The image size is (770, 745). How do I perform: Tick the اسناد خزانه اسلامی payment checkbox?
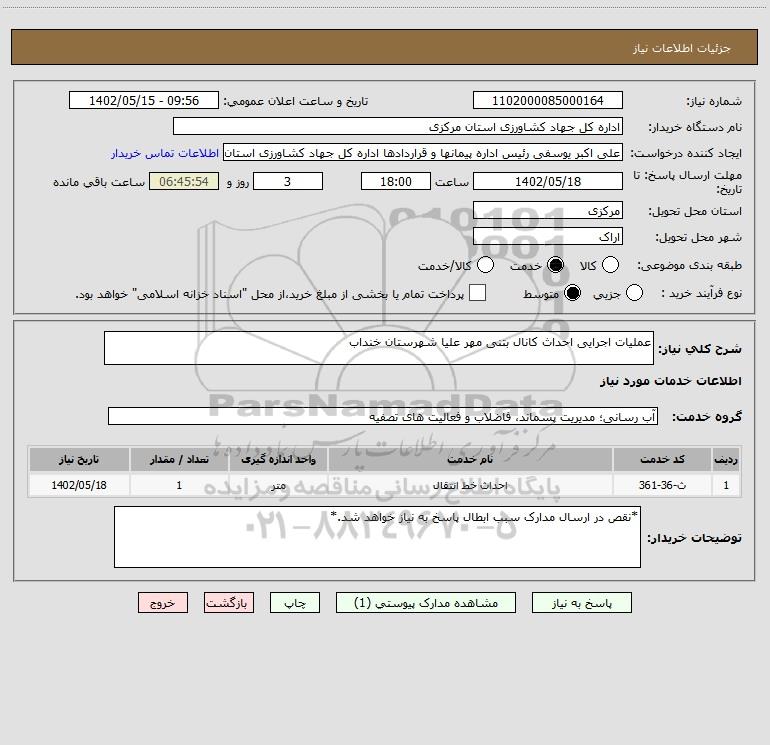point(477,293)
